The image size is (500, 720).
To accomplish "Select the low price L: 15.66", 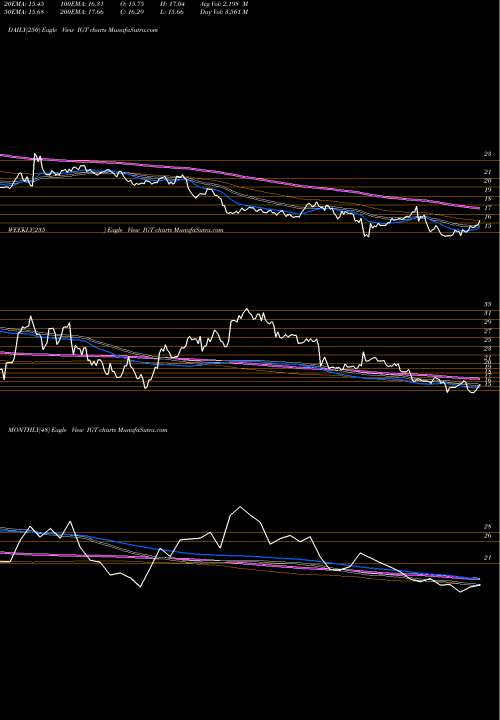I will tap(173, 12).
